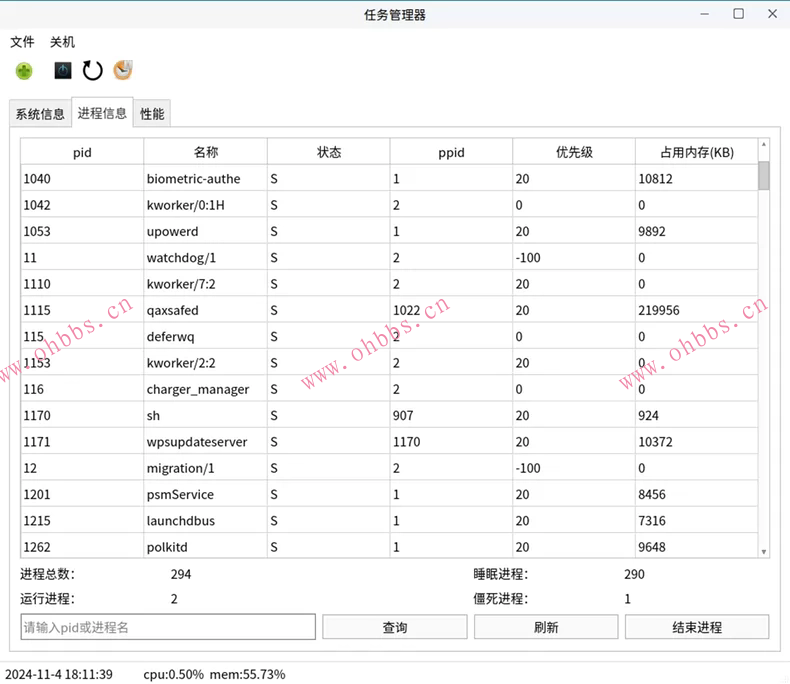Click the scroll down arrow of process list
This screenshot has width=790, height=684.
pos(764,551)
